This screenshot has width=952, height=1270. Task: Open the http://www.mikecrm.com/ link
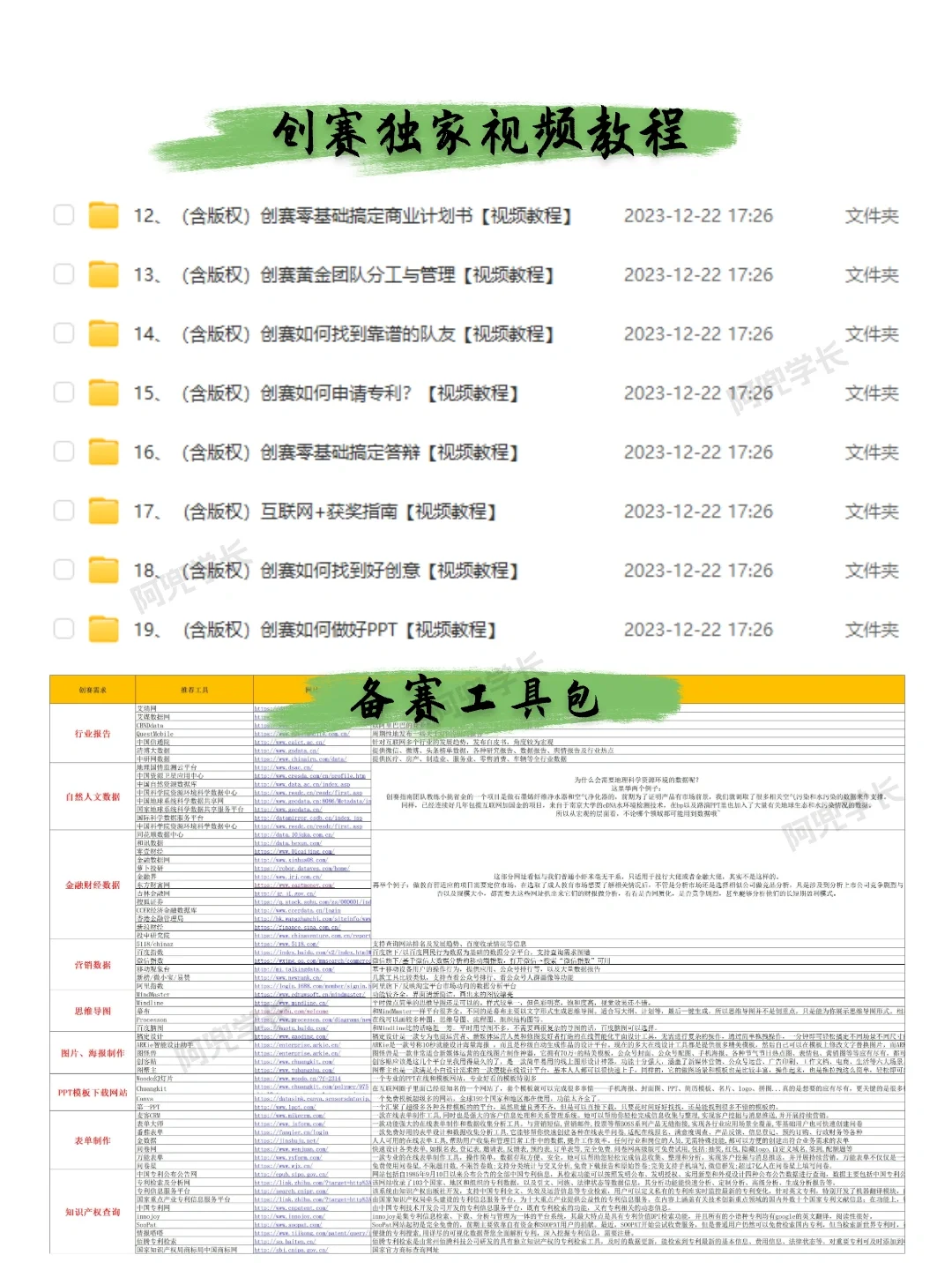[x=289, y=1116]
